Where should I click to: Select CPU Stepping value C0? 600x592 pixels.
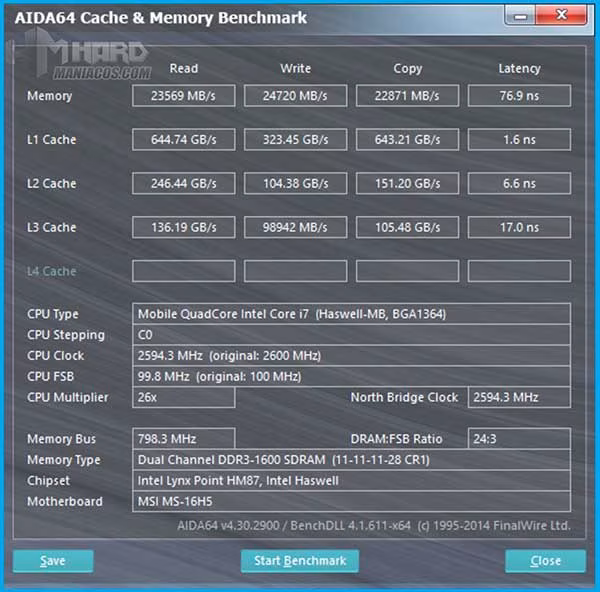click(351, 335)
